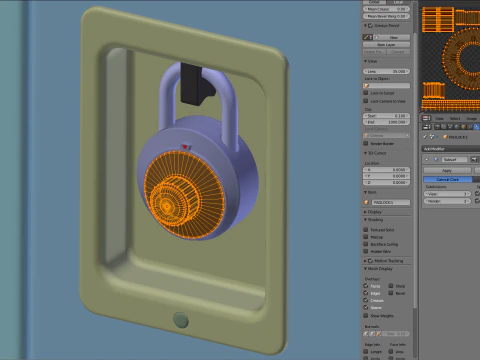This screenshot has width=480, height=360.
Task: Collapse the Subsurf modifier panel arrow
Action: coord(426,160)
